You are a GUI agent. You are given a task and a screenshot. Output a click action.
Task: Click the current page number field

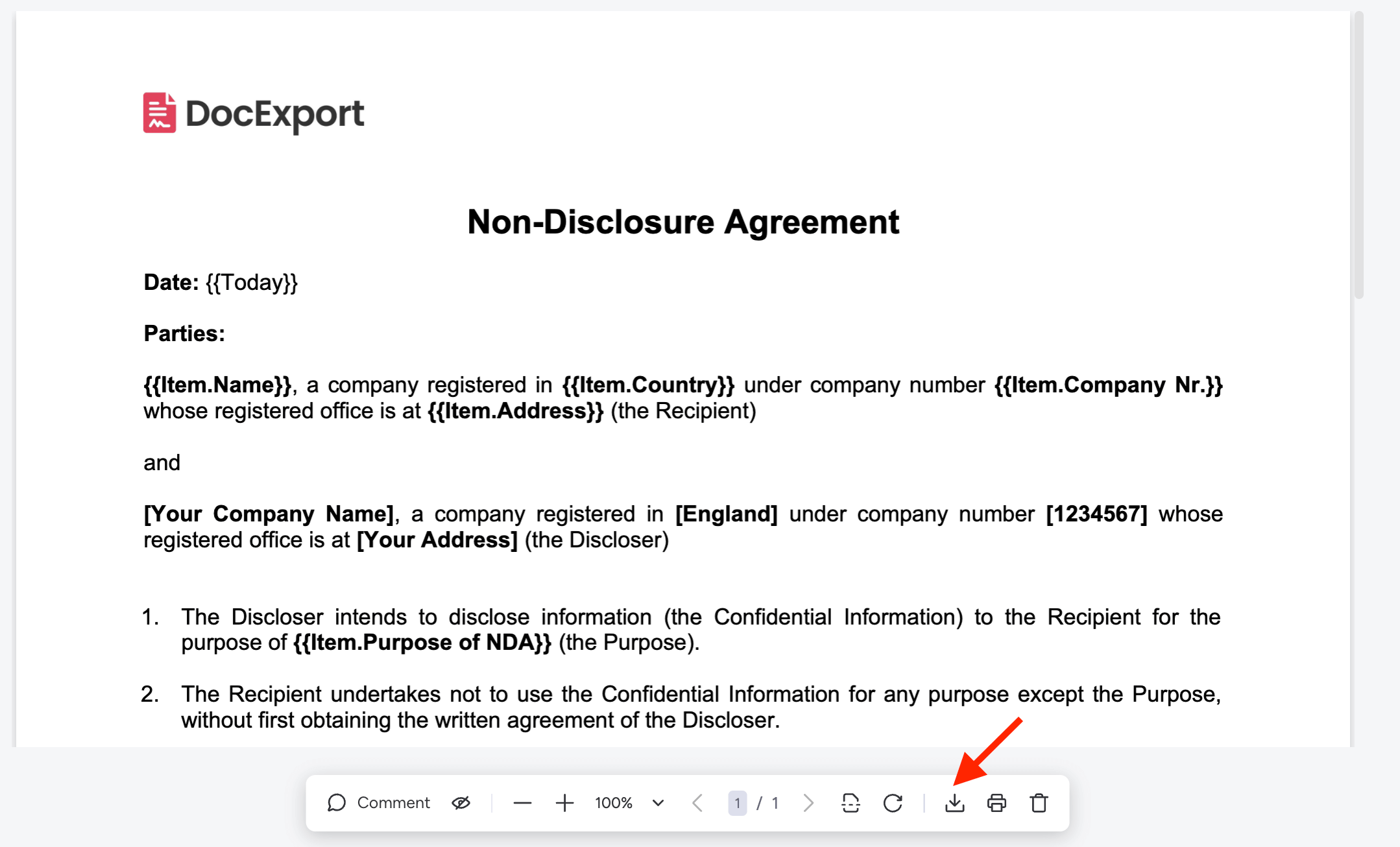click(737, 803)
